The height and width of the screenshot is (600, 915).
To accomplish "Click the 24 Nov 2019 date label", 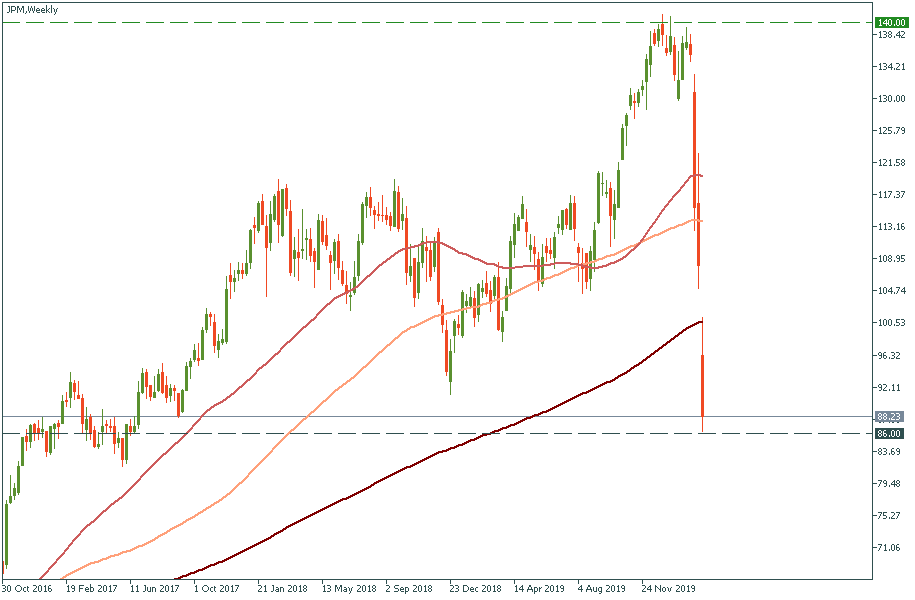I will [x=666, y=589].
